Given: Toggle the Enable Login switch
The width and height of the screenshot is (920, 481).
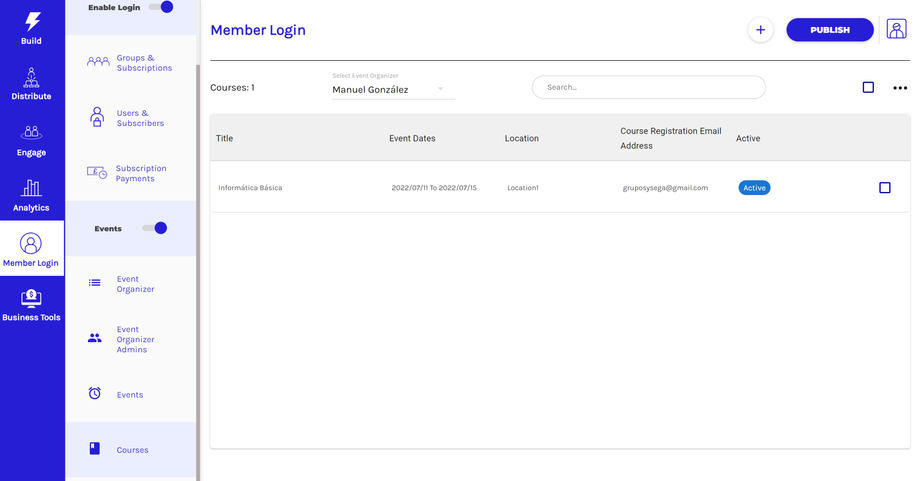Looking at the screenshot, I should point(161,7).
